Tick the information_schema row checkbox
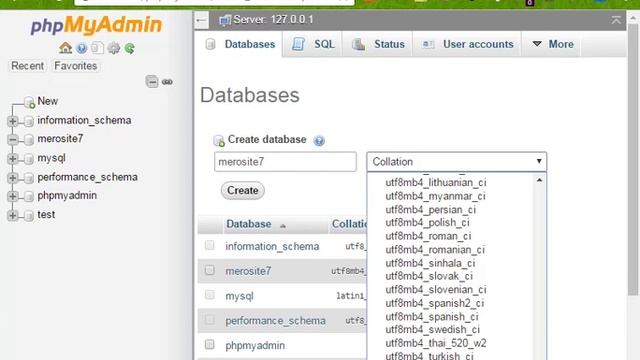Image resolution: width=640 pixels, height=360 pixels. 209,245
